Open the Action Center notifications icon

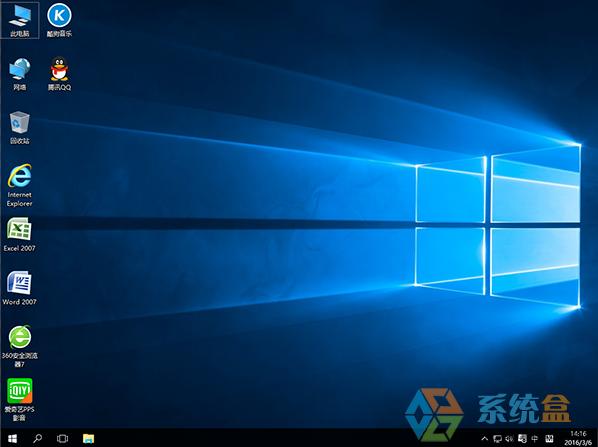click(522, 439)
